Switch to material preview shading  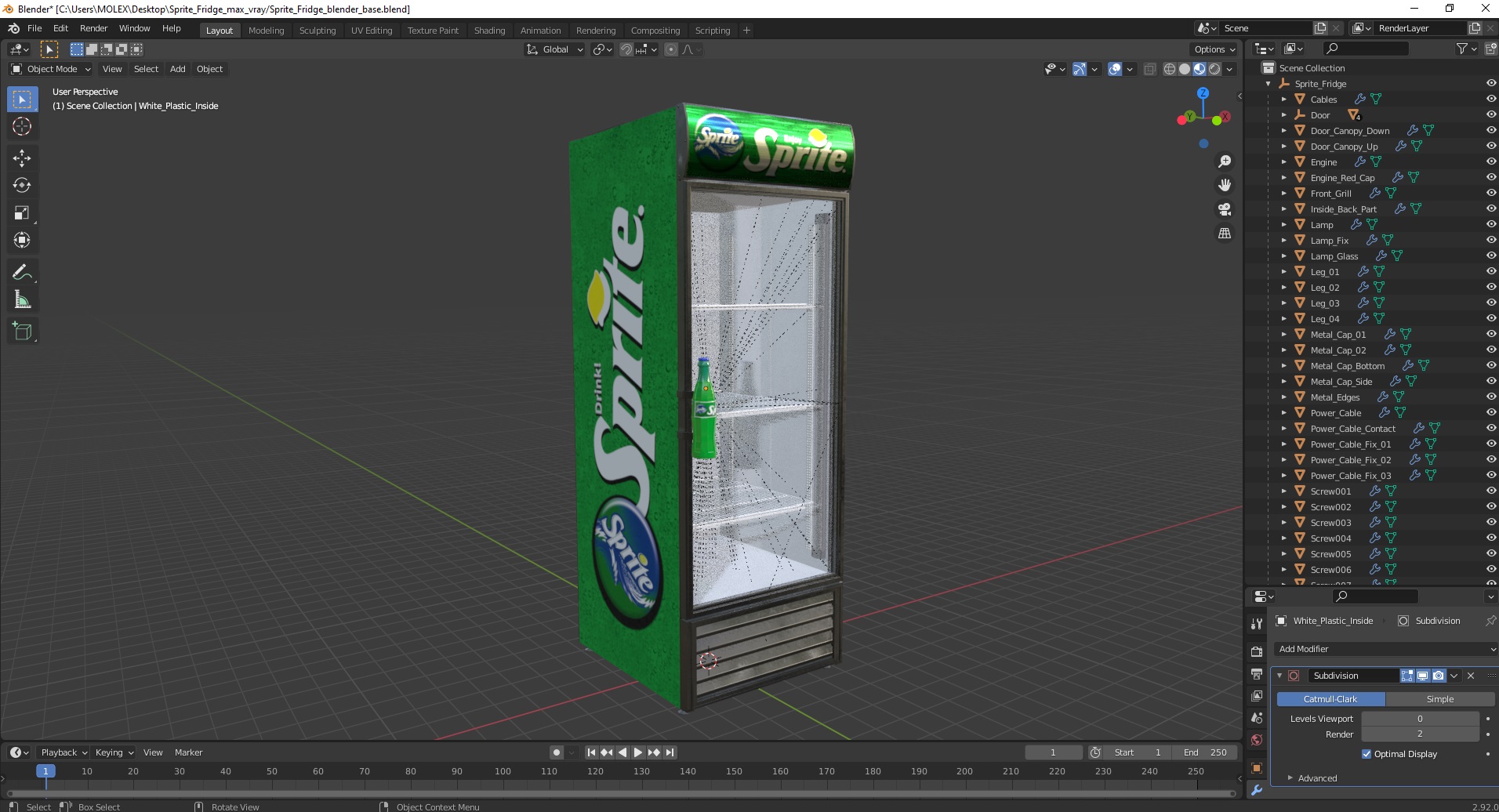click(1200, 69)
